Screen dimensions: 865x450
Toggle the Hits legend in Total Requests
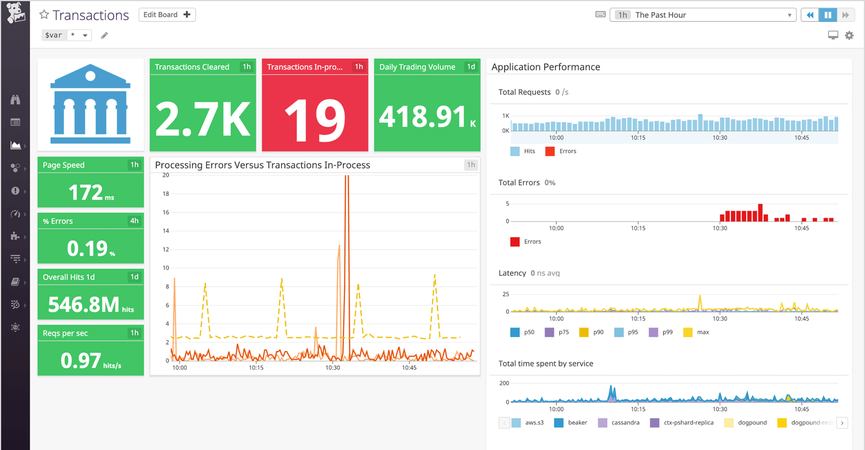coord(522,151)
